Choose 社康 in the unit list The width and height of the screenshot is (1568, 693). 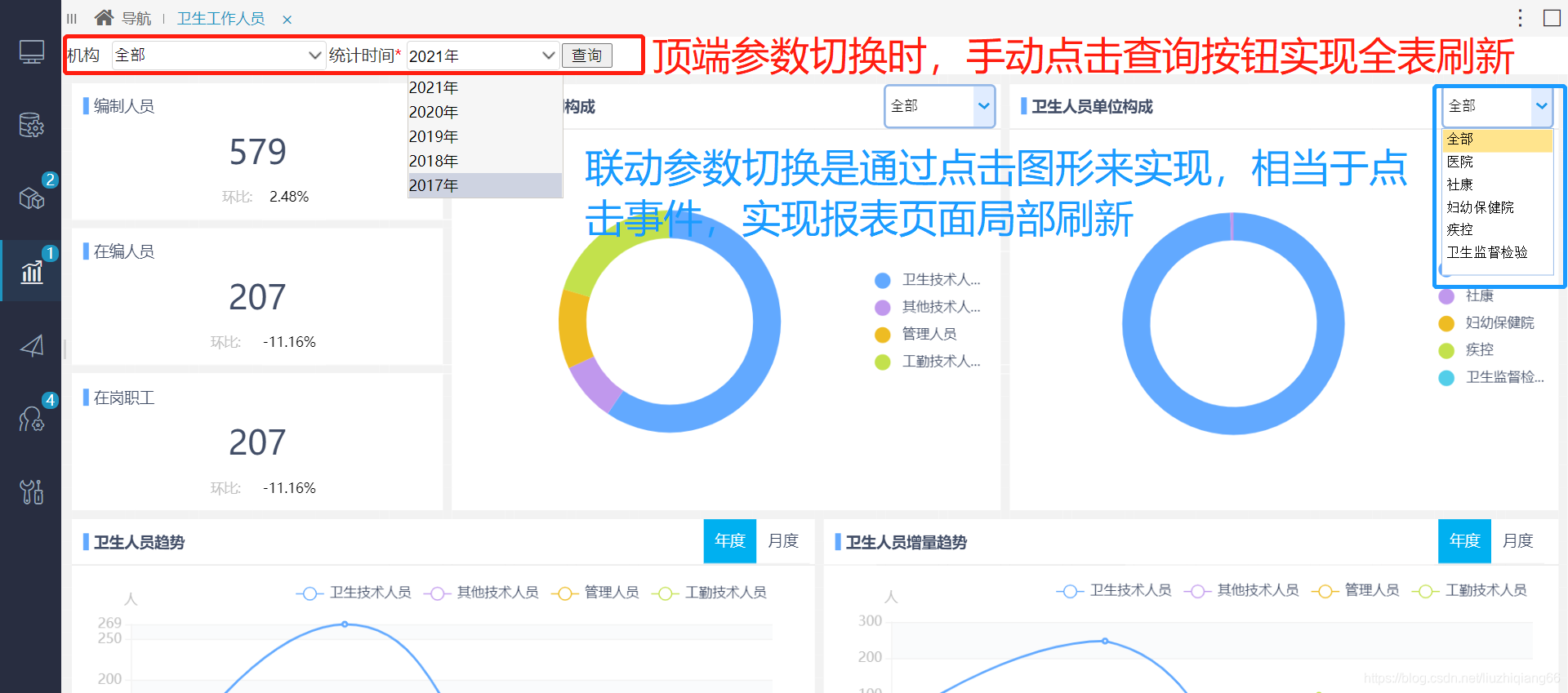click(1497, 185)
